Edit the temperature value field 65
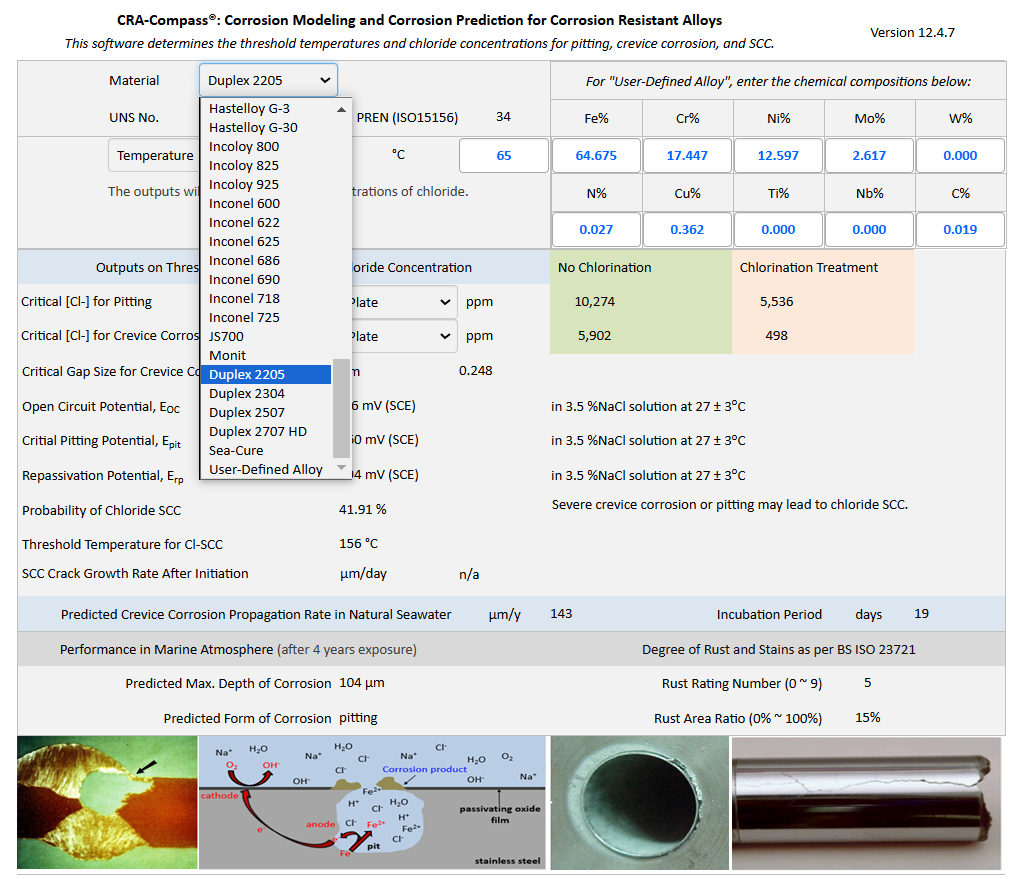This screenshot has height=879, width=1015. tap(504, 155)
